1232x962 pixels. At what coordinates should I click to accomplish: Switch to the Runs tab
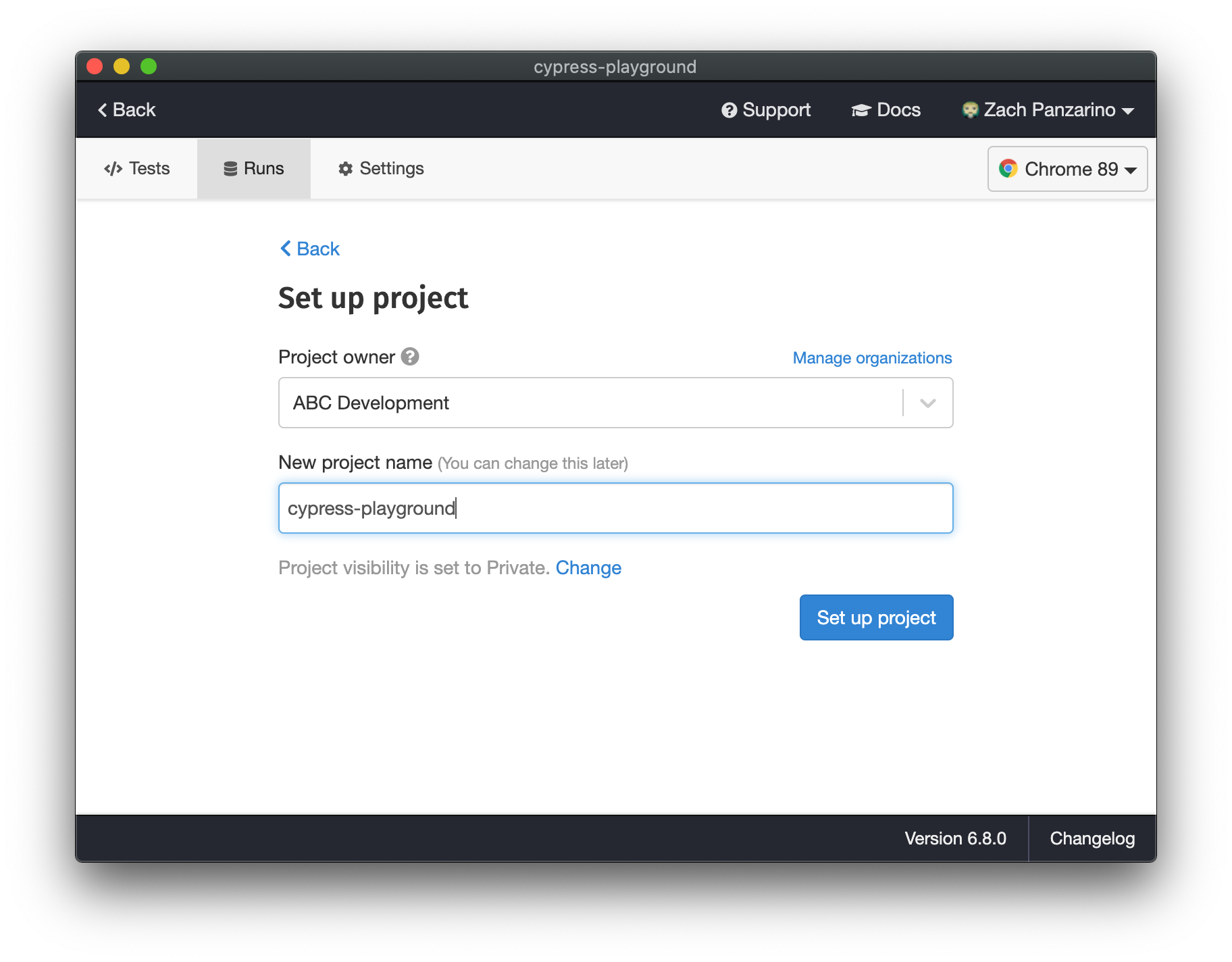254,168
